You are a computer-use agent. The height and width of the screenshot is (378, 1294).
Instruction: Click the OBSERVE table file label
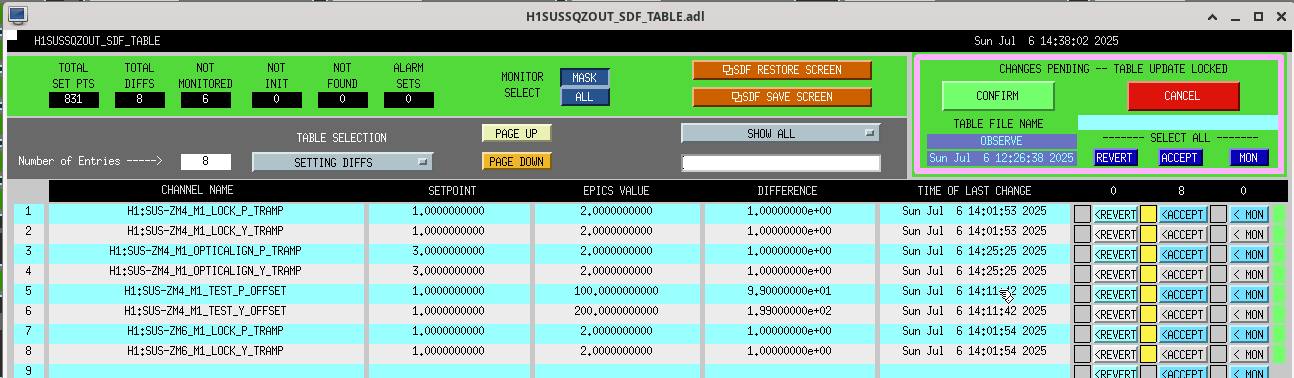[x=1001, y=142]
